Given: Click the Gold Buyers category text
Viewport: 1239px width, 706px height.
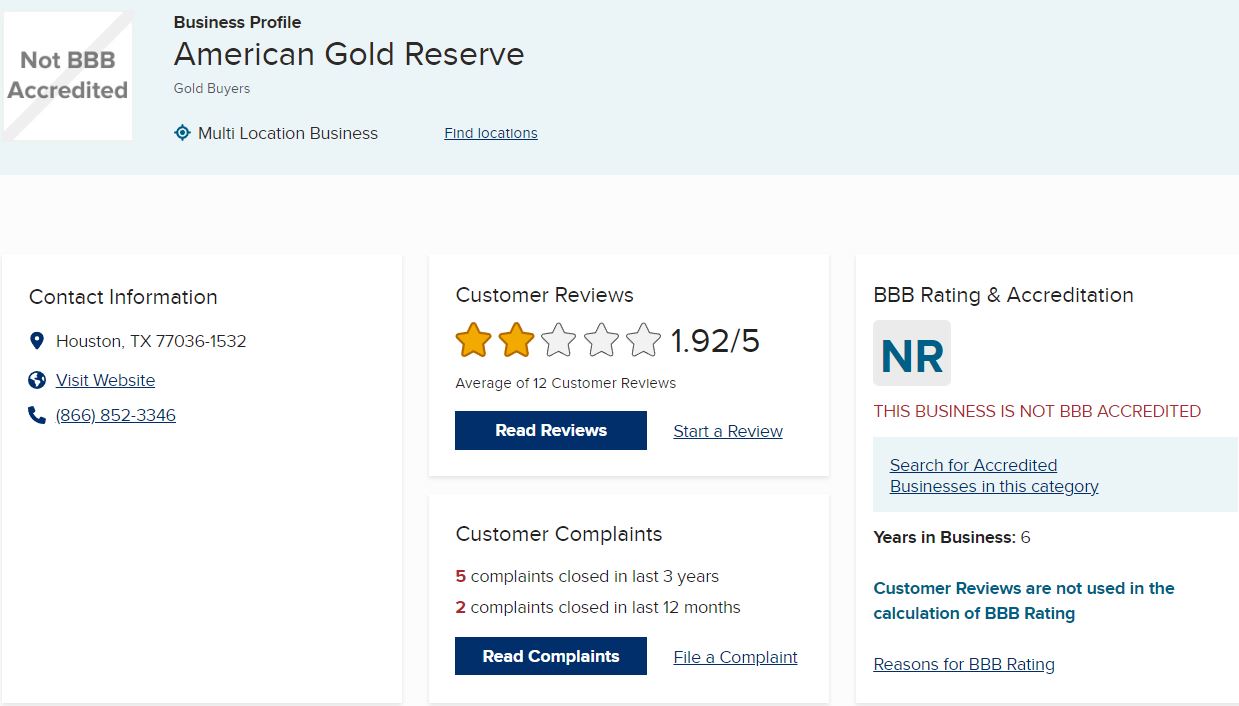Looking at the screenshot, I should pos(212,88).
